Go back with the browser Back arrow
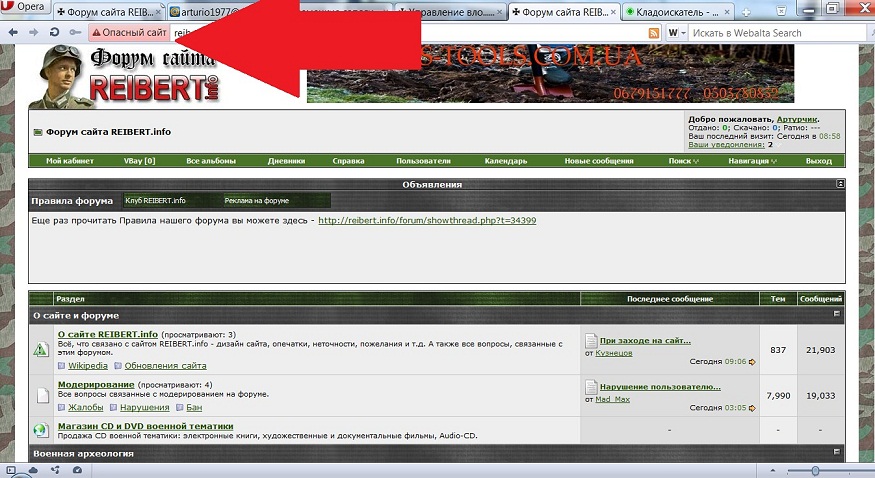 click(x=13, y=32)
